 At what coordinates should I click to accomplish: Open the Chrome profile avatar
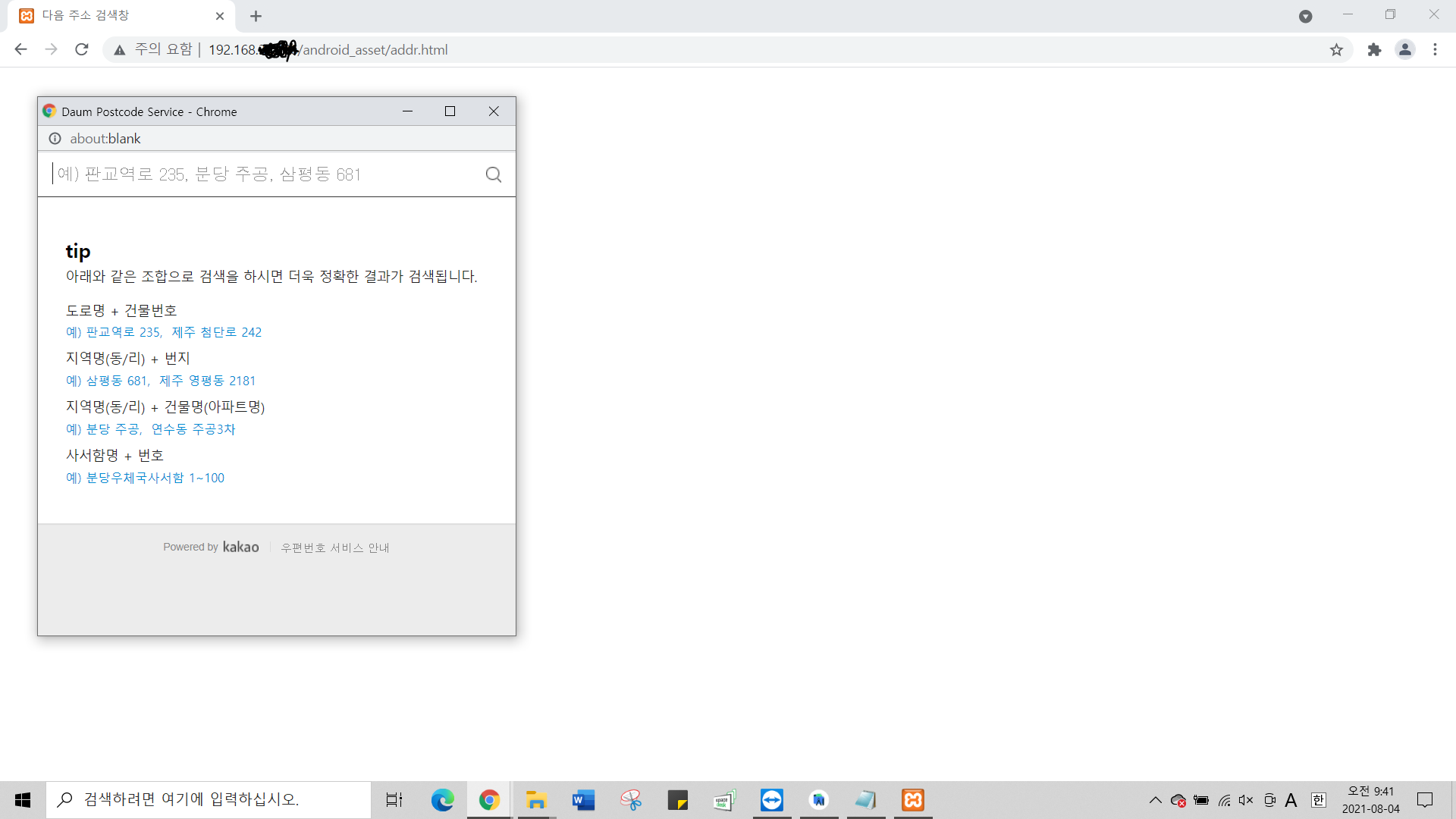[x=1404, y=49]
